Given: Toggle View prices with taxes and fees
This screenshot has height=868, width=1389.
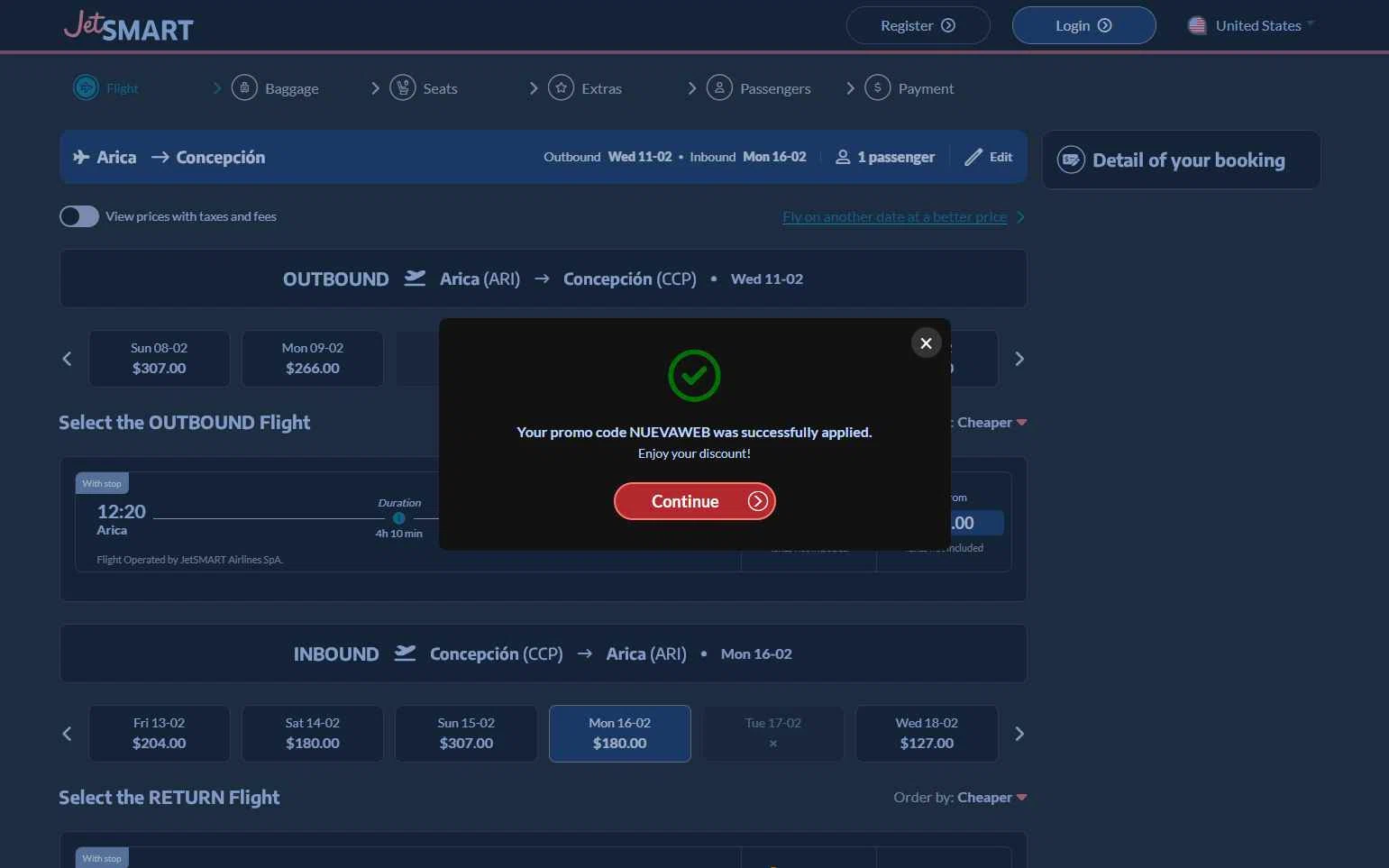Looking at the screenshot, I should pyautogui.click(x=79, y=216).
